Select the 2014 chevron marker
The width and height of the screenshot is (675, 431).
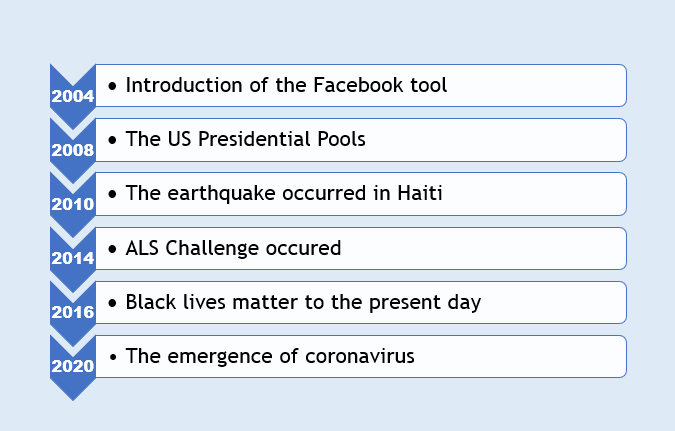pyautogui.click(x=72, y=259)
